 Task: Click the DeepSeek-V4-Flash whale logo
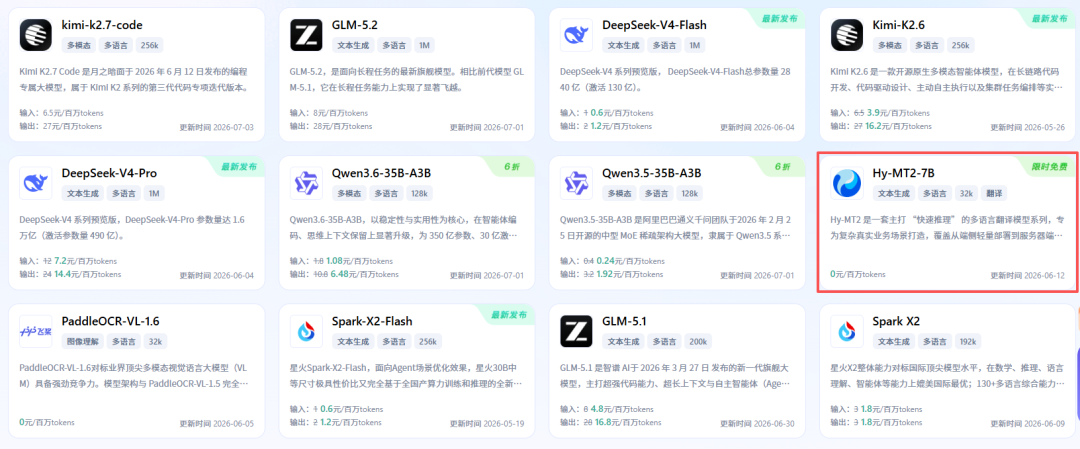click(x=577, y=35)
